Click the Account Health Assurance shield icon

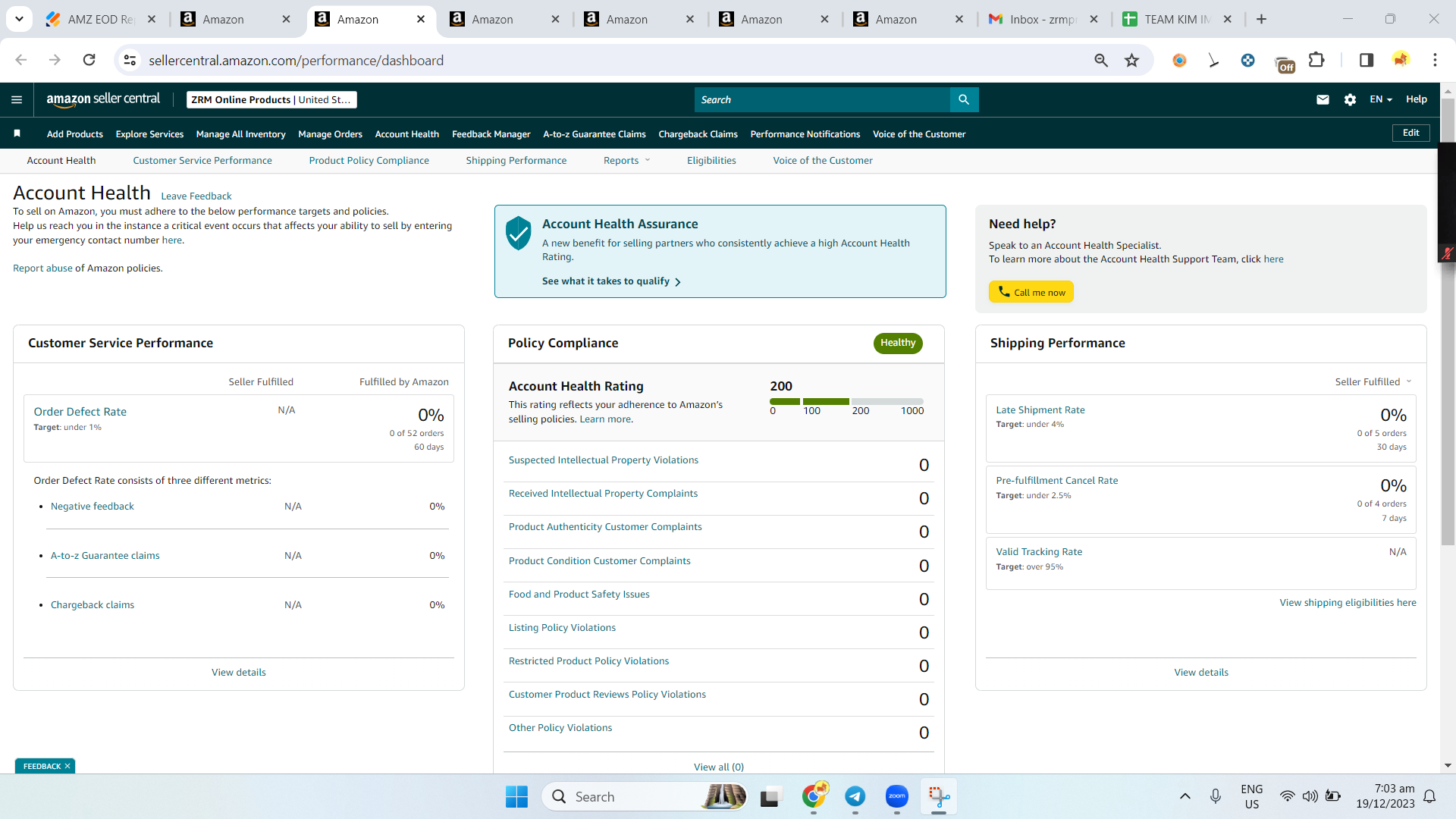pos(519,234)
